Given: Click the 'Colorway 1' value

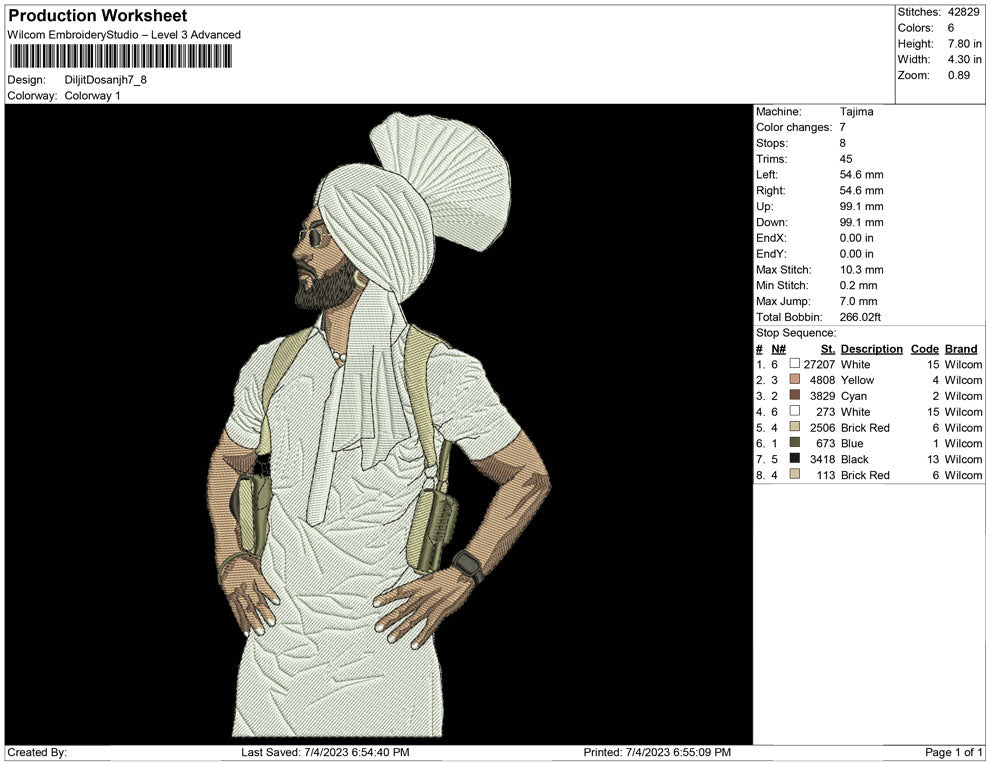Looking at the screenshot, I should click(x=92, y=96).
